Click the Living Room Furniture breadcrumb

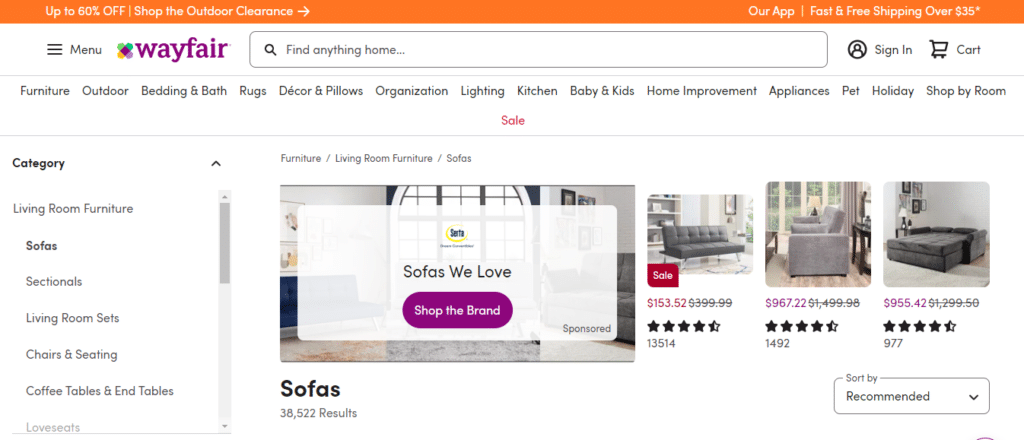[384, 158]
